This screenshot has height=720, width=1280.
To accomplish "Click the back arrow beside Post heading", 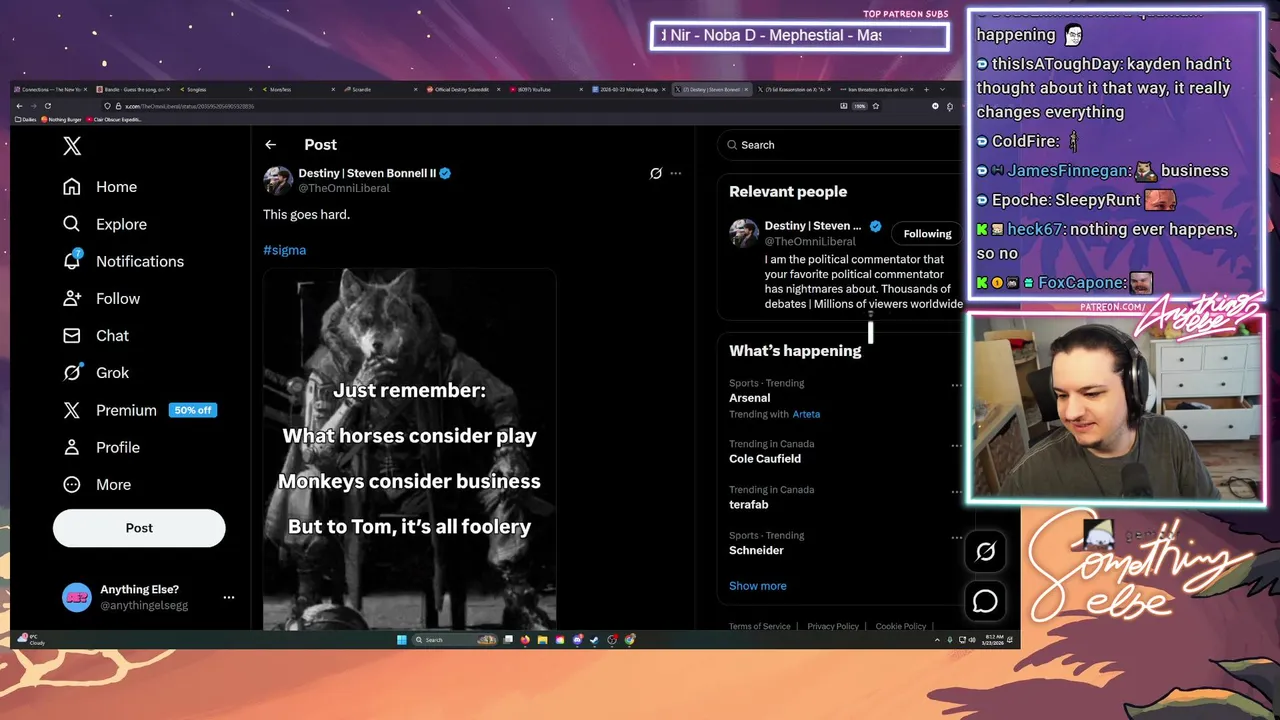I will point(270,145).
